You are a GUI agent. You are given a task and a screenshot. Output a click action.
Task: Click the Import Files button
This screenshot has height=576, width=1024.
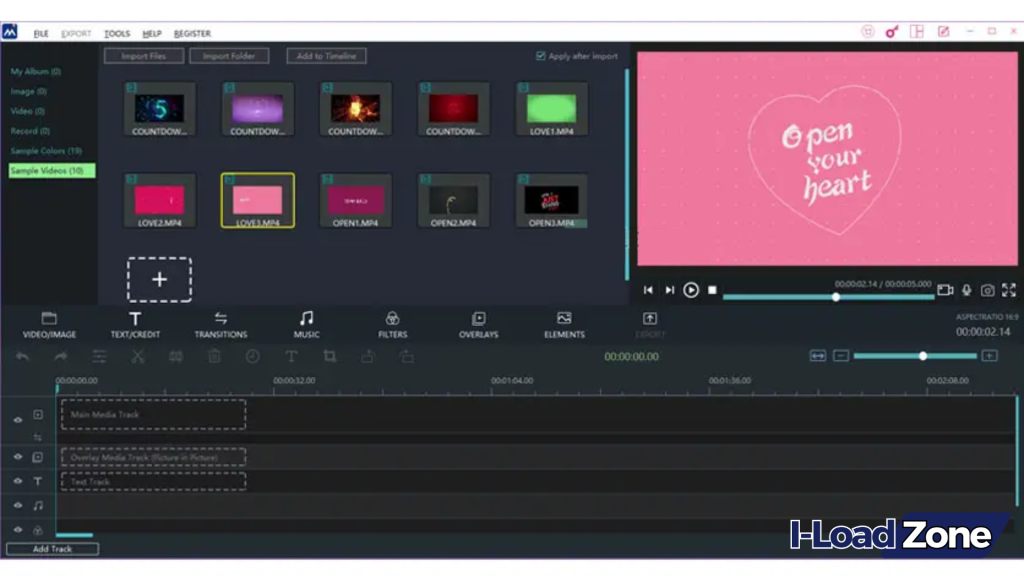(x=143, y=56)
